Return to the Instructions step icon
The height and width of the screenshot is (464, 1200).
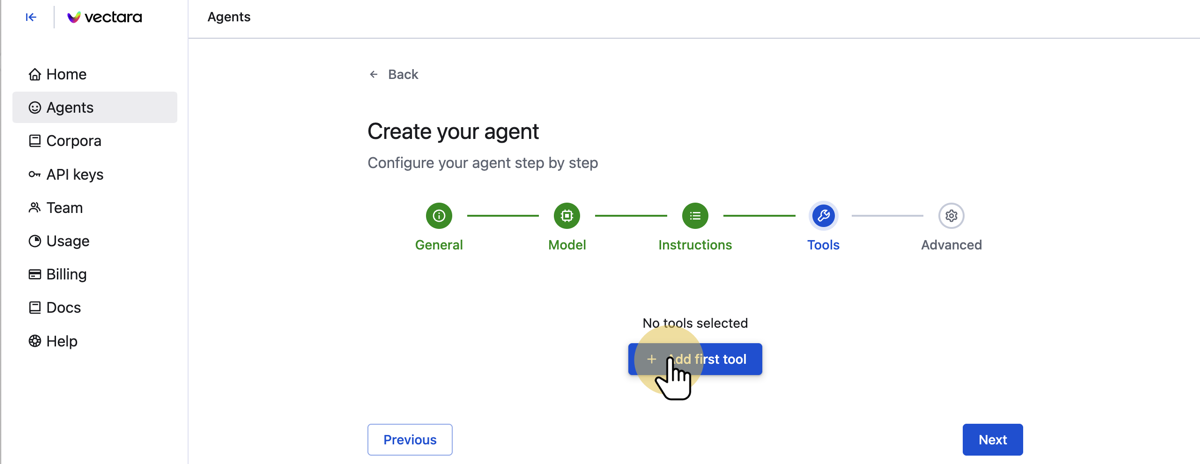695,216
